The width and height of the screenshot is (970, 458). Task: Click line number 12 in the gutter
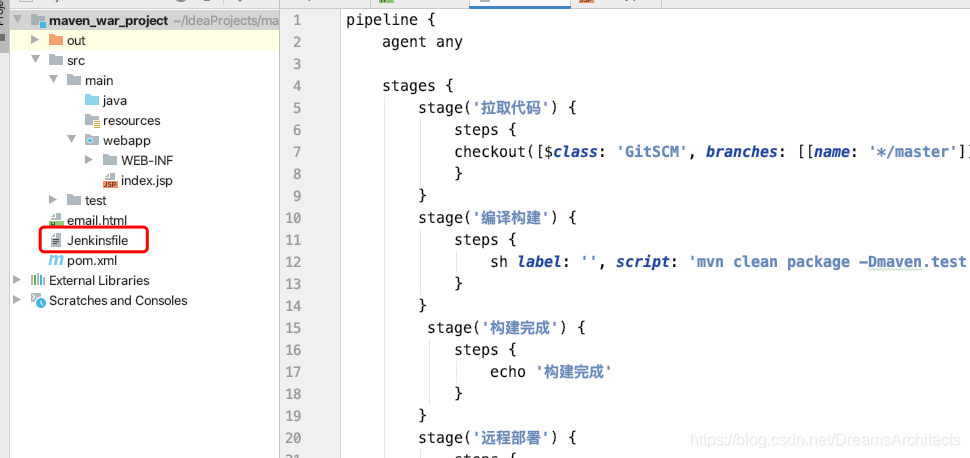click(293, 262)
